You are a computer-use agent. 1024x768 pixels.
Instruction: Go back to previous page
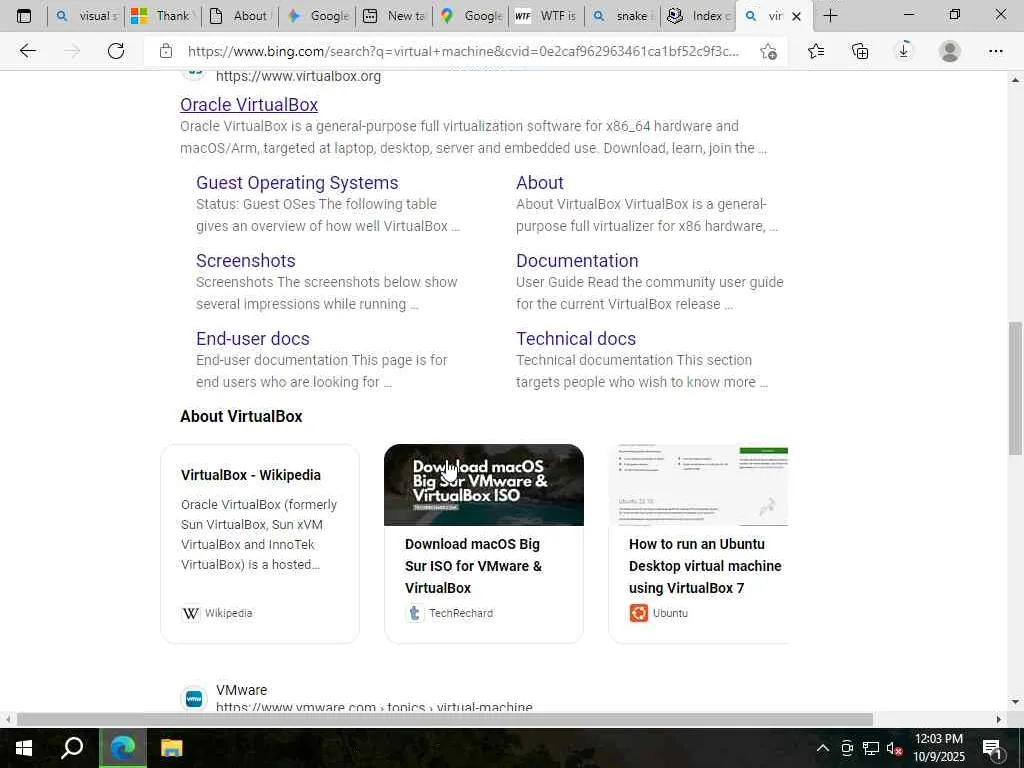(x=27, y=51)
